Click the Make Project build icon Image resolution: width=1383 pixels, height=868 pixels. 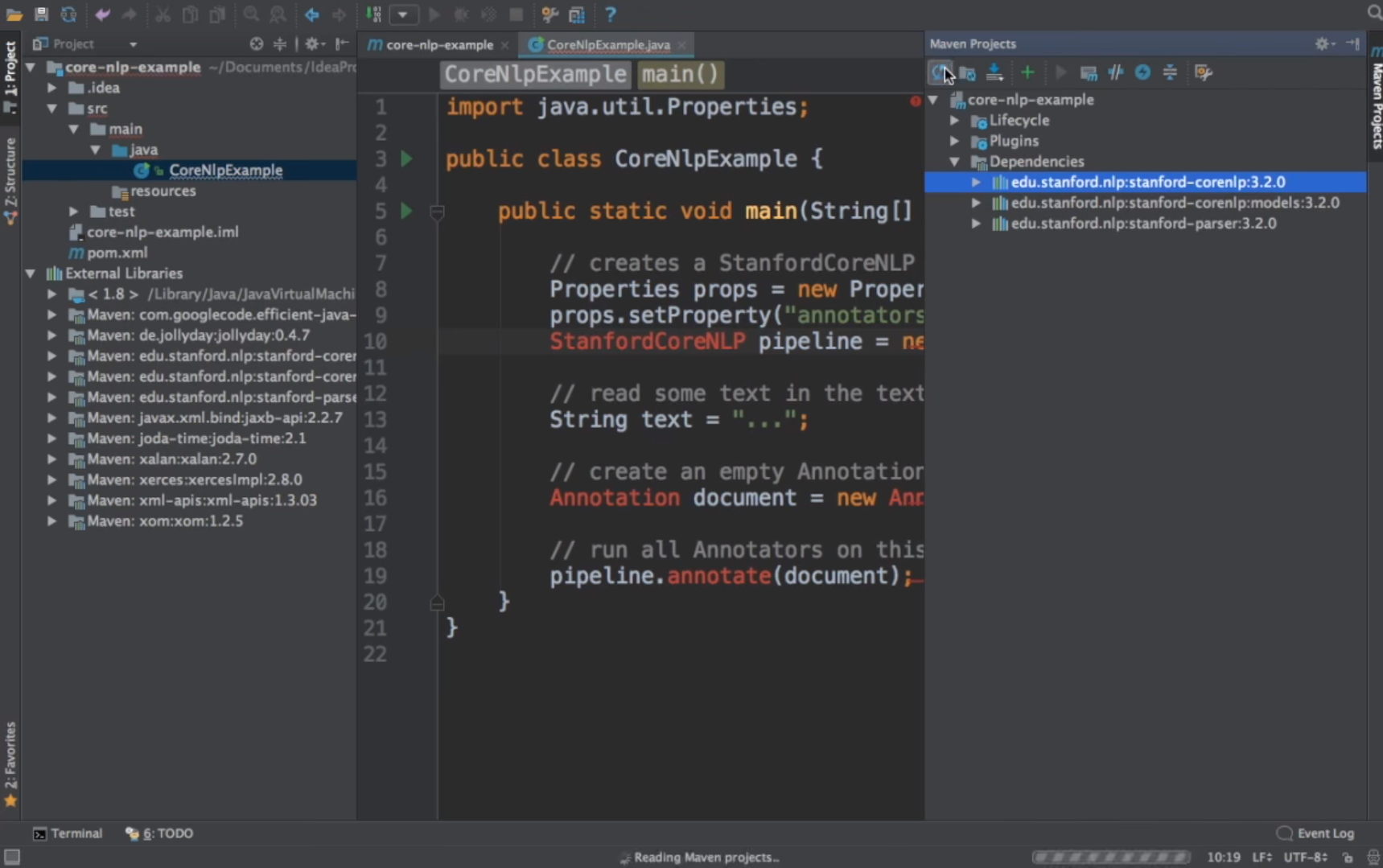tap(373, 14)
